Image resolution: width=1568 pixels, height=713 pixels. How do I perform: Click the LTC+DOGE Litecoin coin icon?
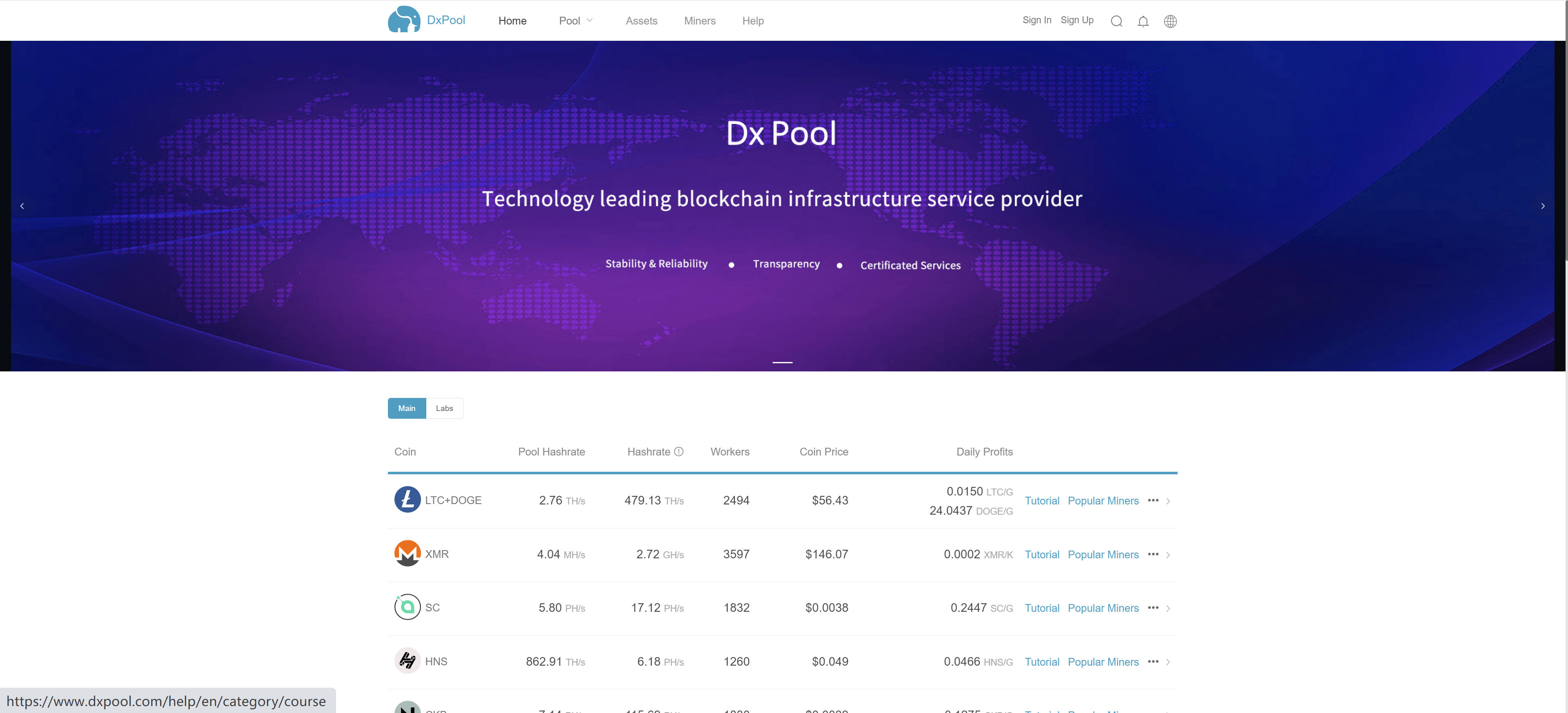pos(407,500)
